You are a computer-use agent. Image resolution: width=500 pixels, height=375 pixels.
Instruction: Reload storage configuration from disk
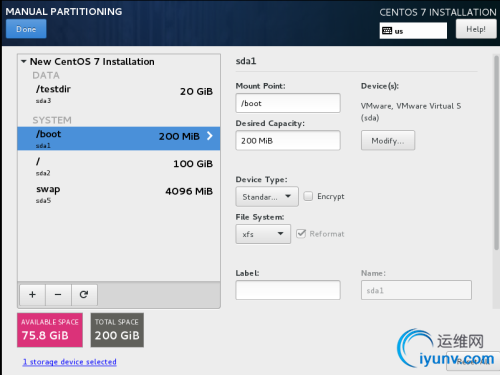(84, 295)
